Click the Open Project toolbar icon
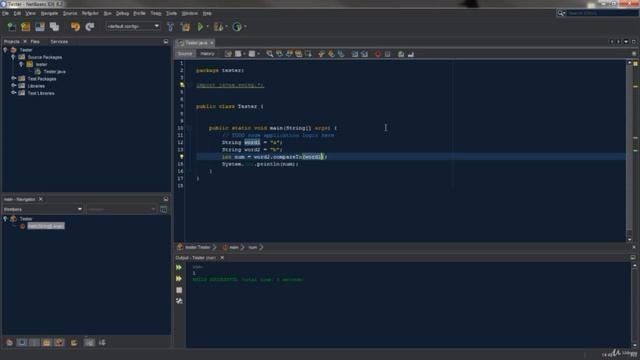 40,27
